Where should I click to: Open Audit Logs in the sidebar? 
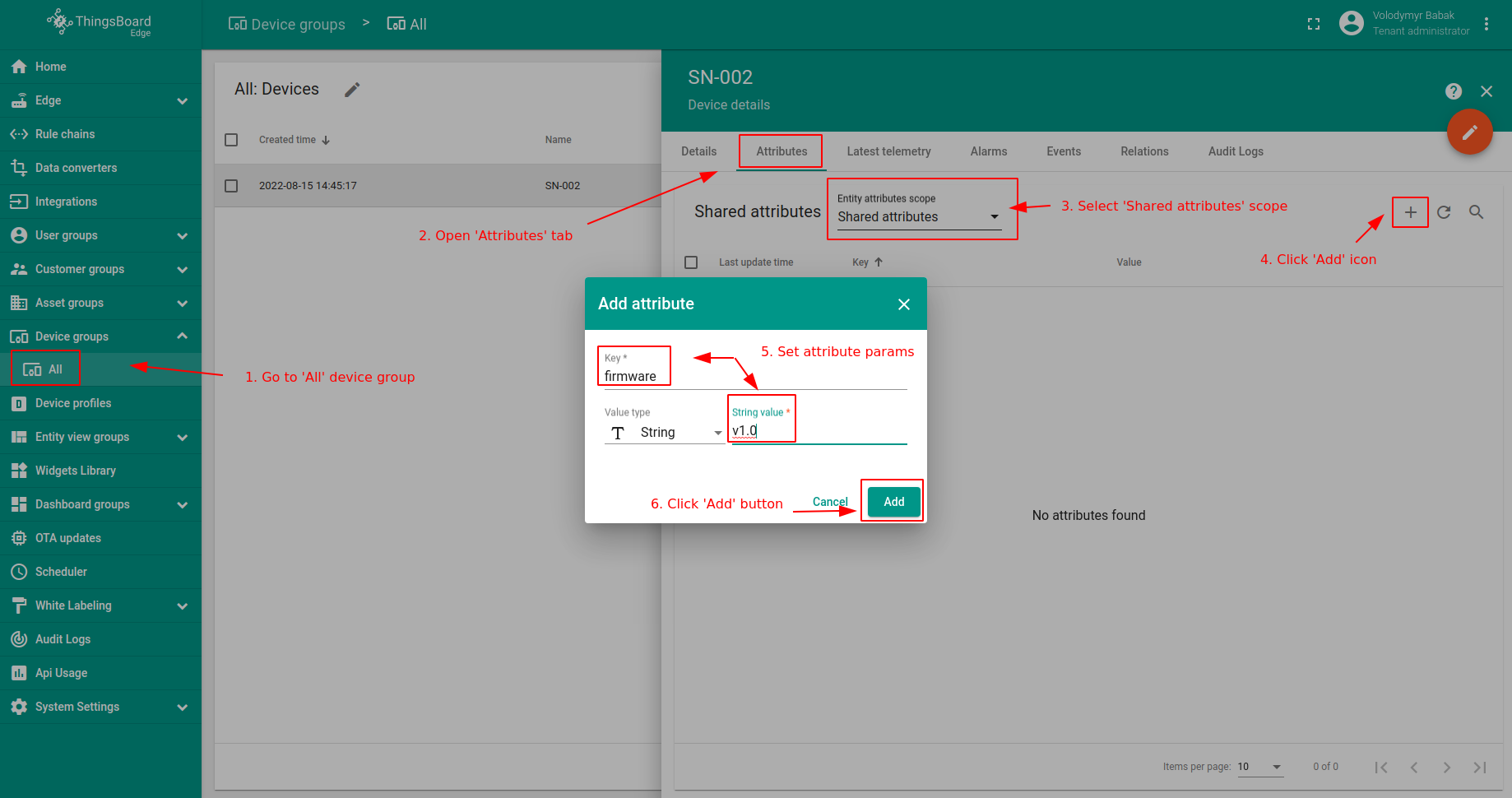(x=100, y=639)
